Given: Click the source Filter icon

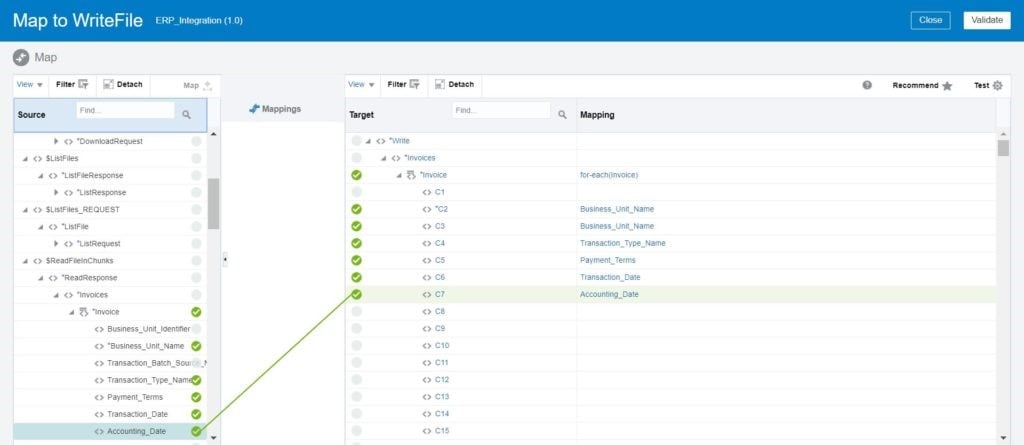Looking at the screenshot, I should (83, 85).
